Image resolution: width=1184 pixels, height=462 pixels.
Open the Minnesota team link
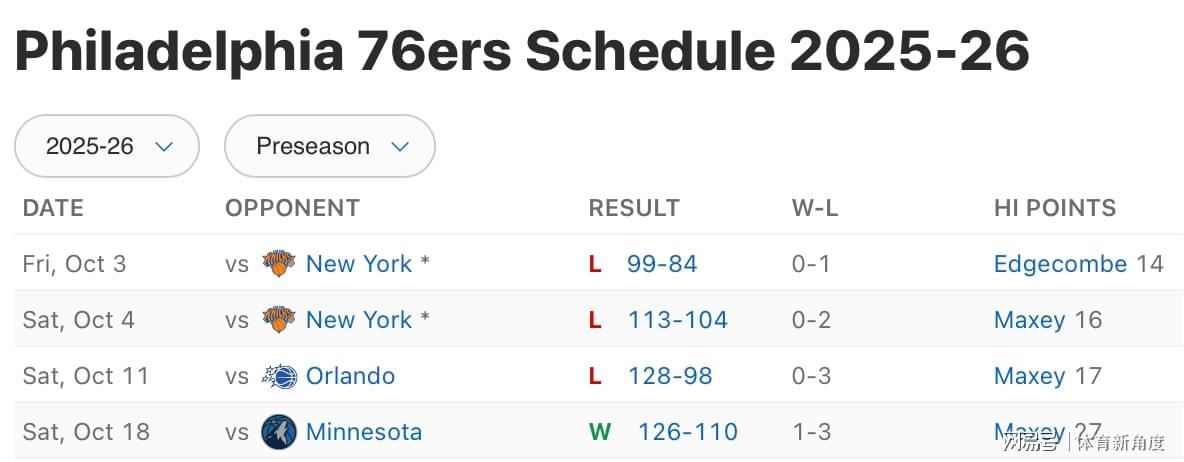click(x=363, y=432)
